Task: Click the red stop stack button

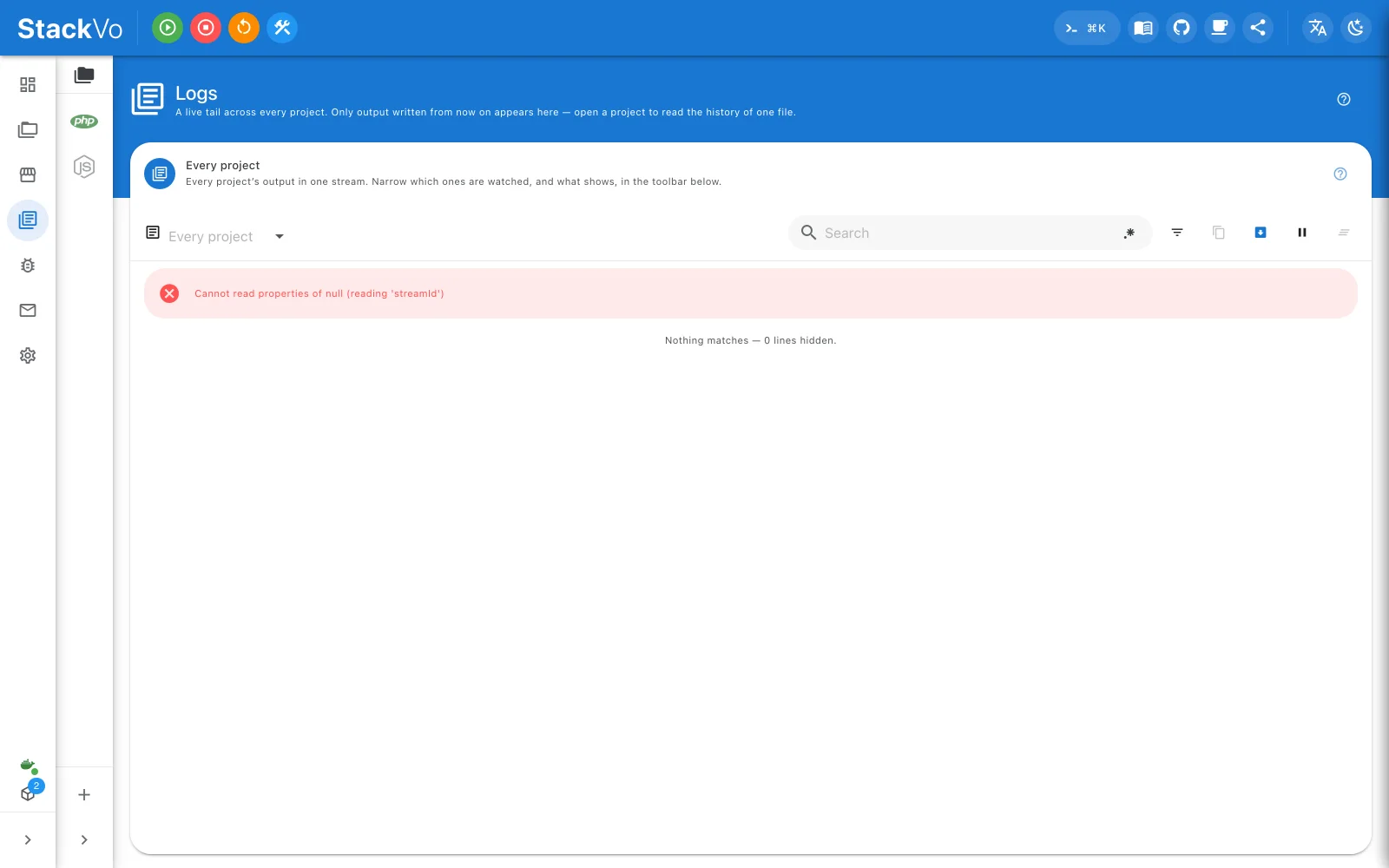Action: click(206, 28)
